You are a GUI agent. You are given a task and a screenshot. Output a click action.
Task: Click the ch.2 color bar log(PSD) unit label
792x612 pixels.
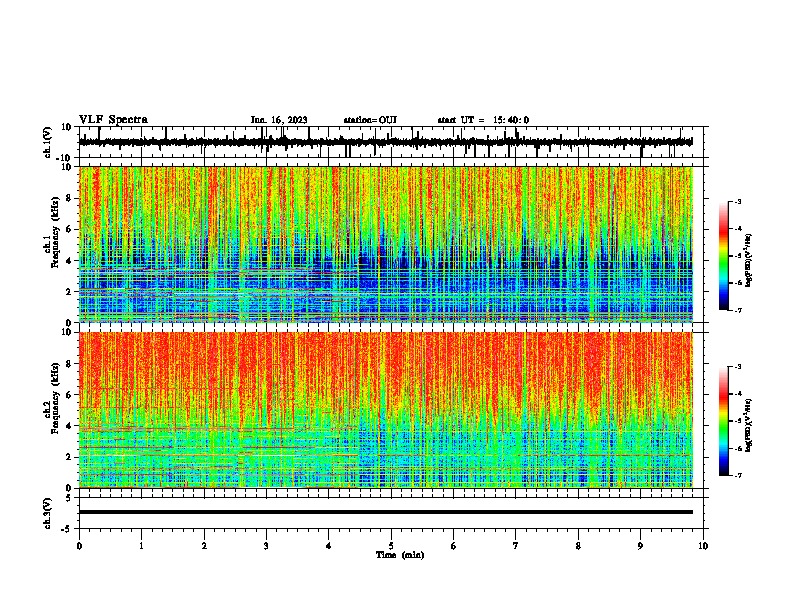[x=749, y=425]
